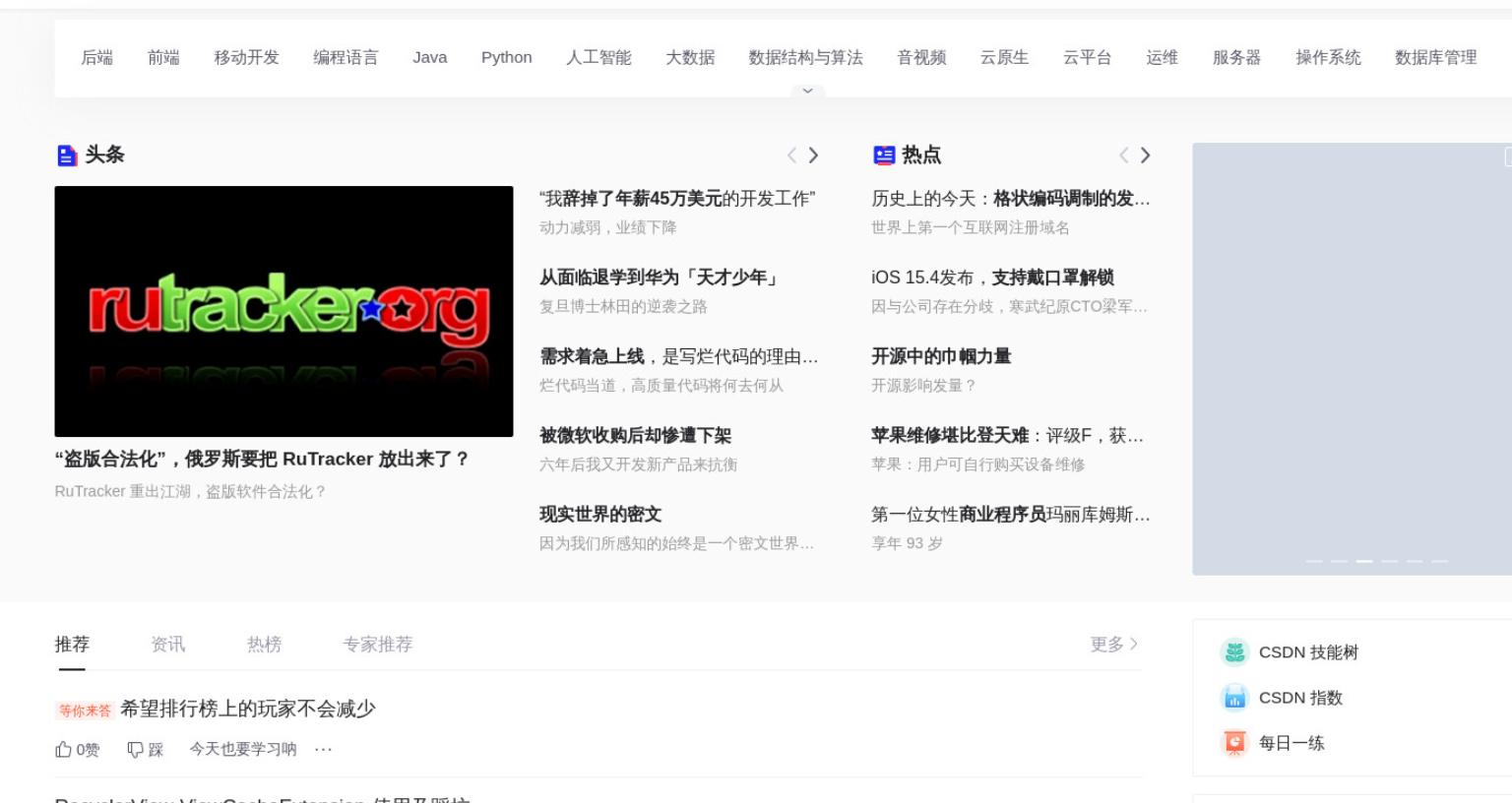Select the 编程语言 category
Viewport: 1512px width, 803px height.
(x=346, y=58)
